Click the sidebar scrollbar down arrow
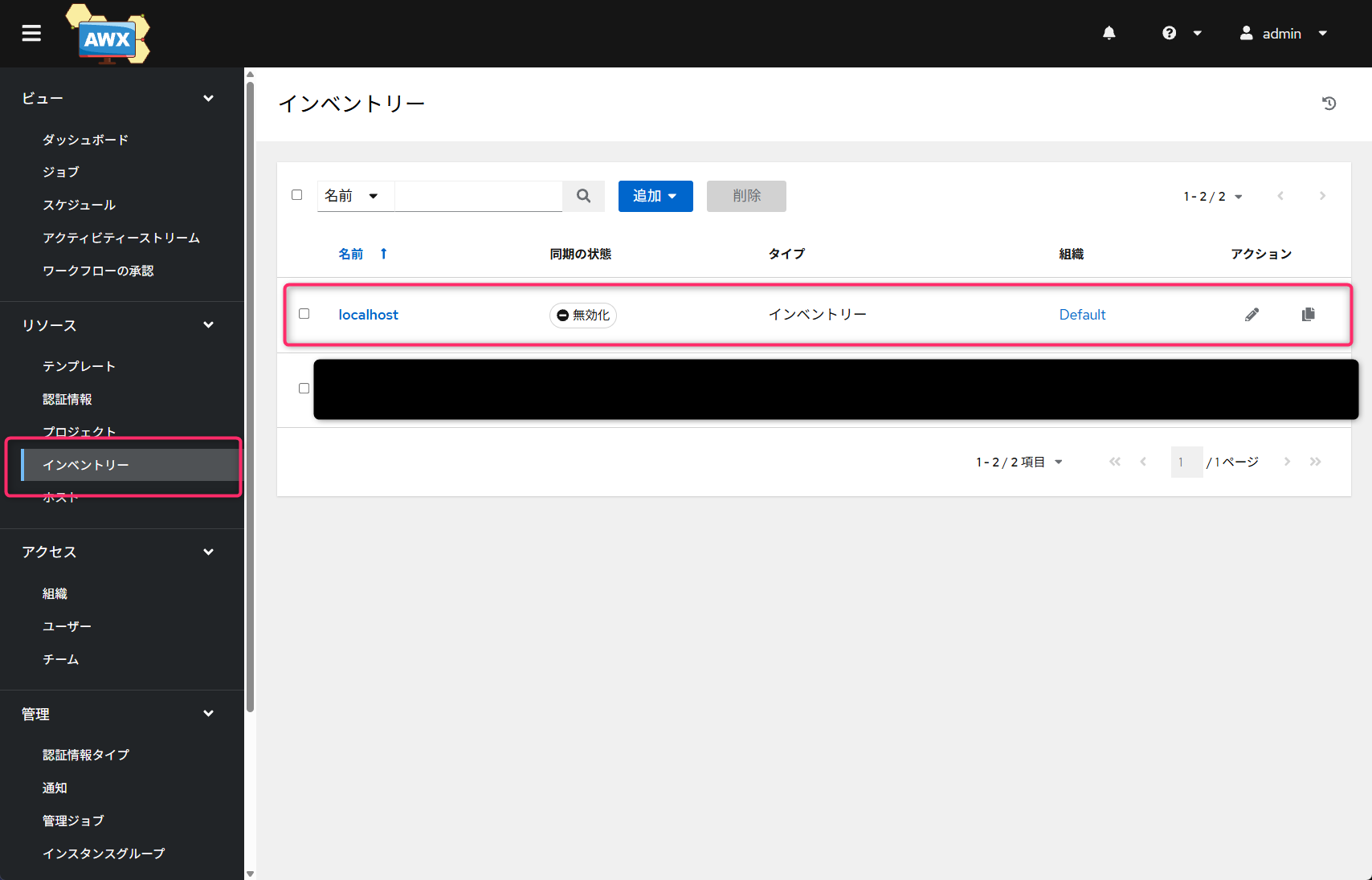 tap(250, 874)
